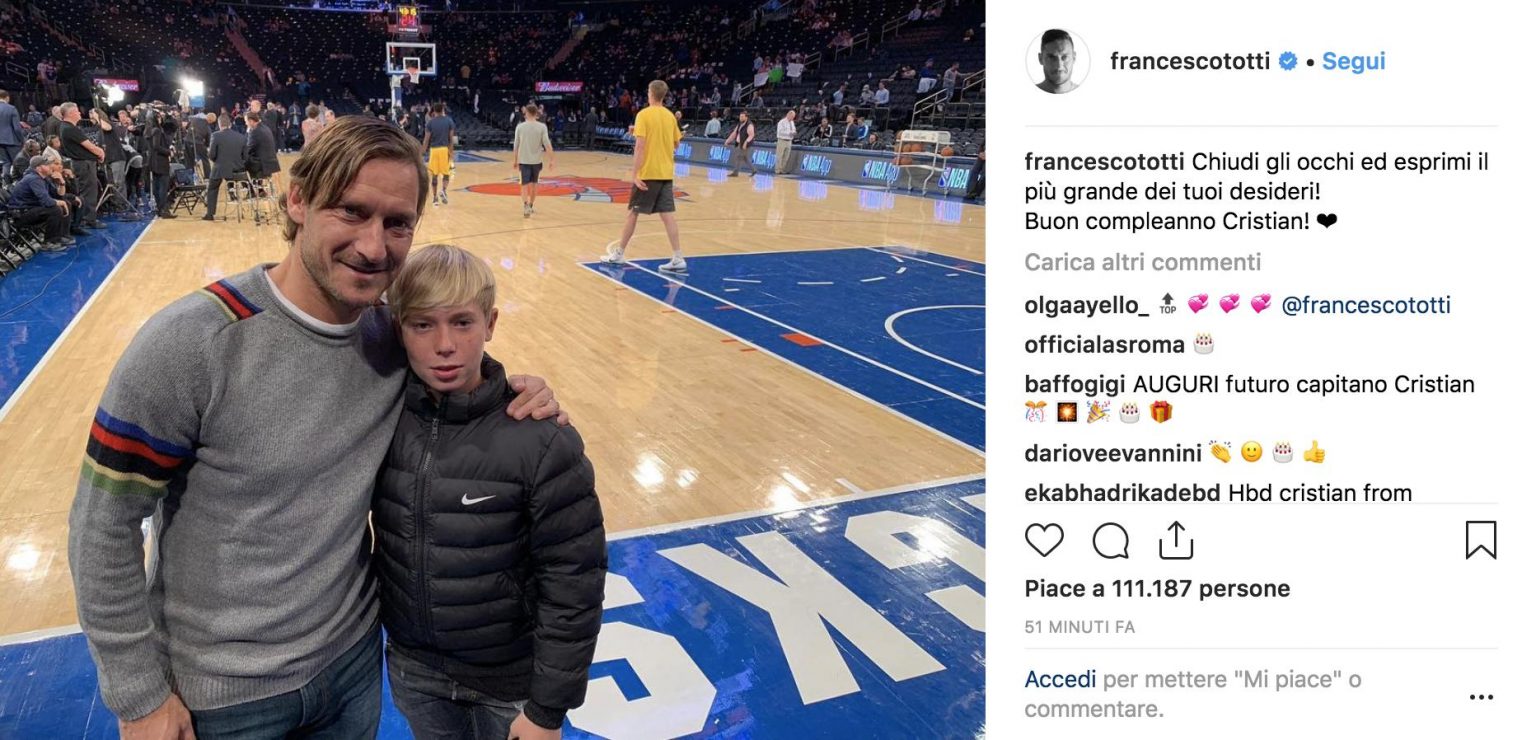
Task: Save the post with the bookmark icon
Action: [1480, 540]
